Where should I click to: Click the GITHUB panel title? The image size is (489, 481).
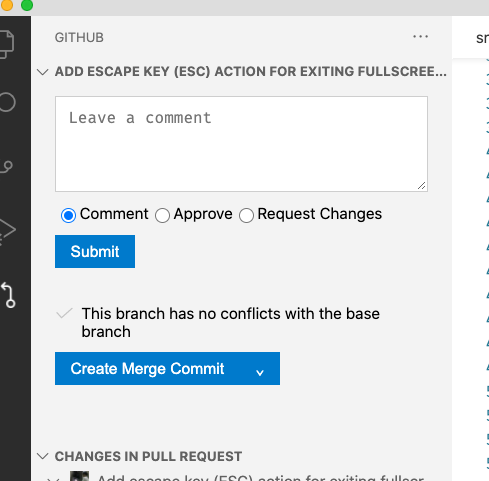(x=79, y=38)
